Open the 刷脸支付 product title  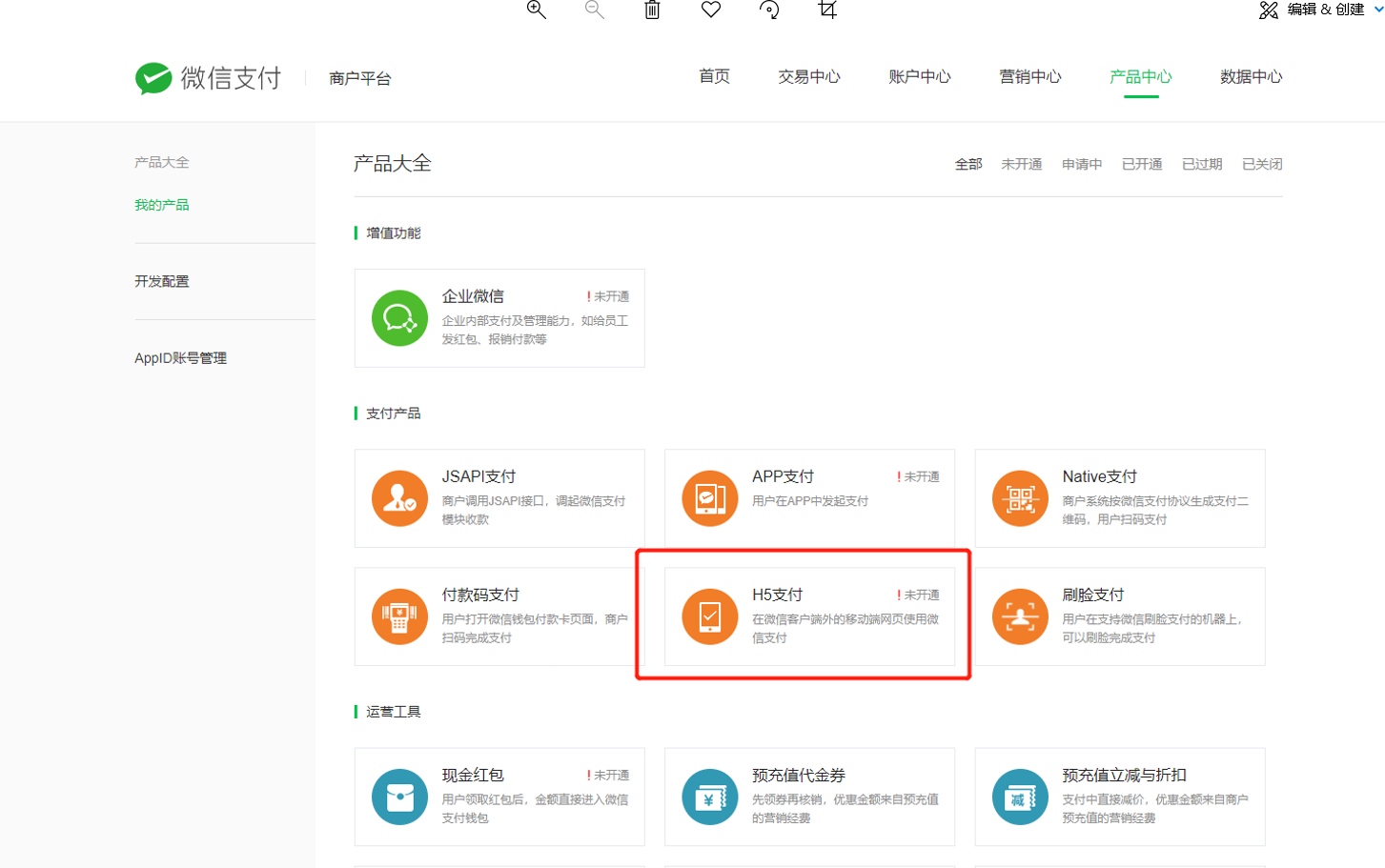click(1093, 595)
